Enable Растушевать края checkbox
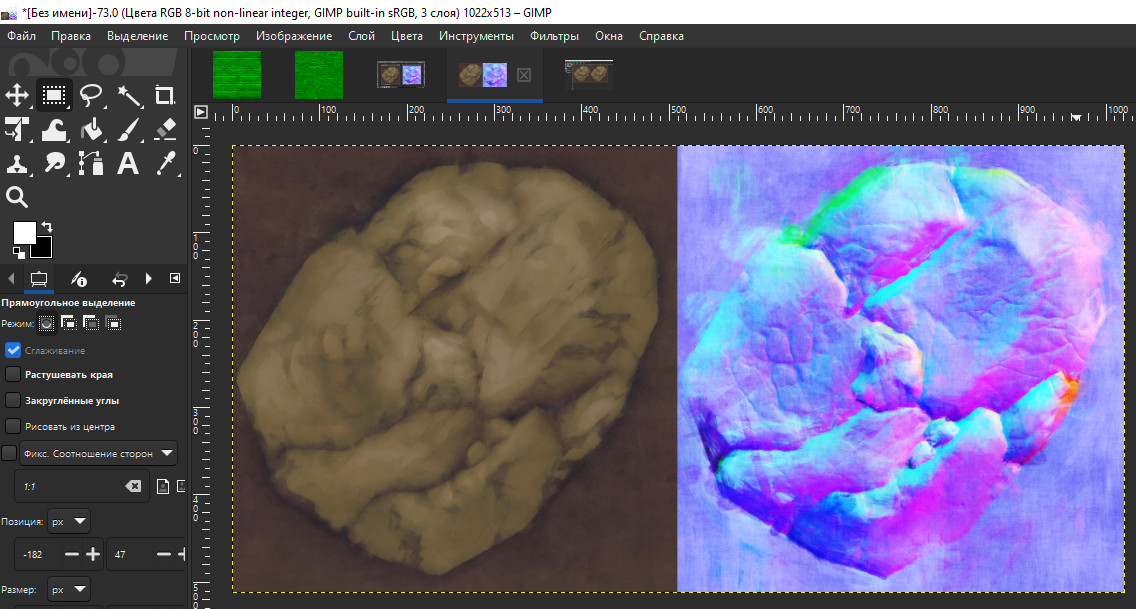Viewport: 1136px width, 609px height. pyautogui.click(x=13, y=374)
